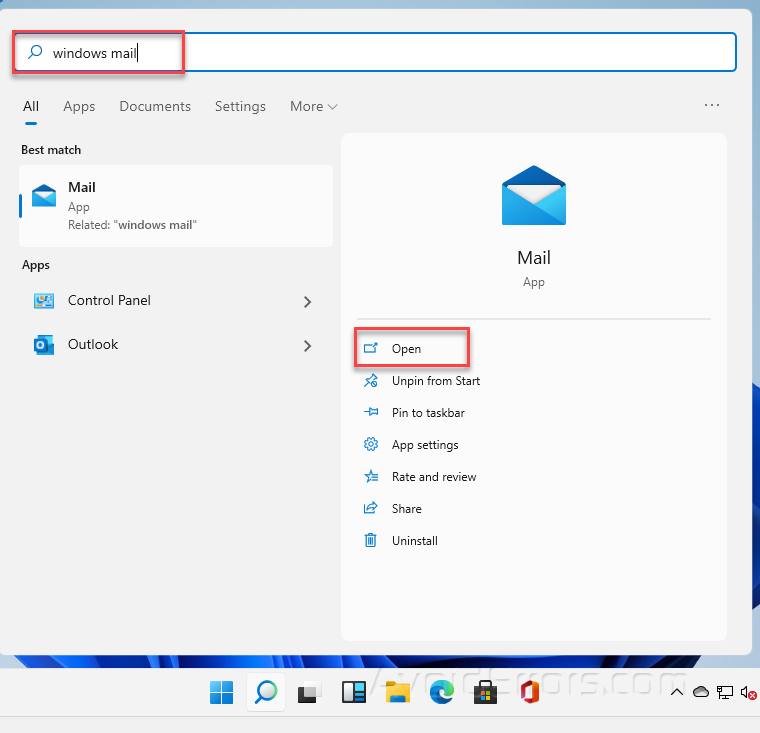The height and width of the screenshot is (733, 760).
Task: Launch File Explorer from the taskbar
Action: 398,692
